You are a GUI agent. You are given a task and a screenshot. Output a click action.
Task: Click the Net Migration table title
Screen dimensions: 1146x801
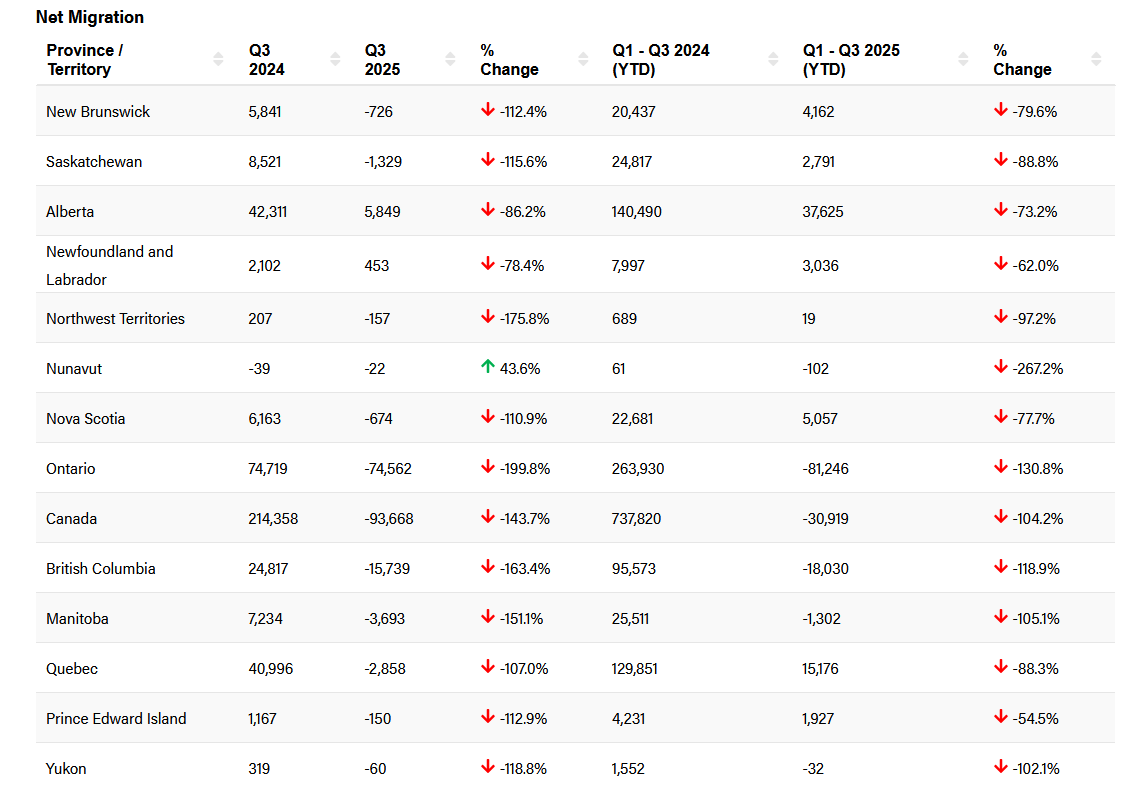click(89, 17)
